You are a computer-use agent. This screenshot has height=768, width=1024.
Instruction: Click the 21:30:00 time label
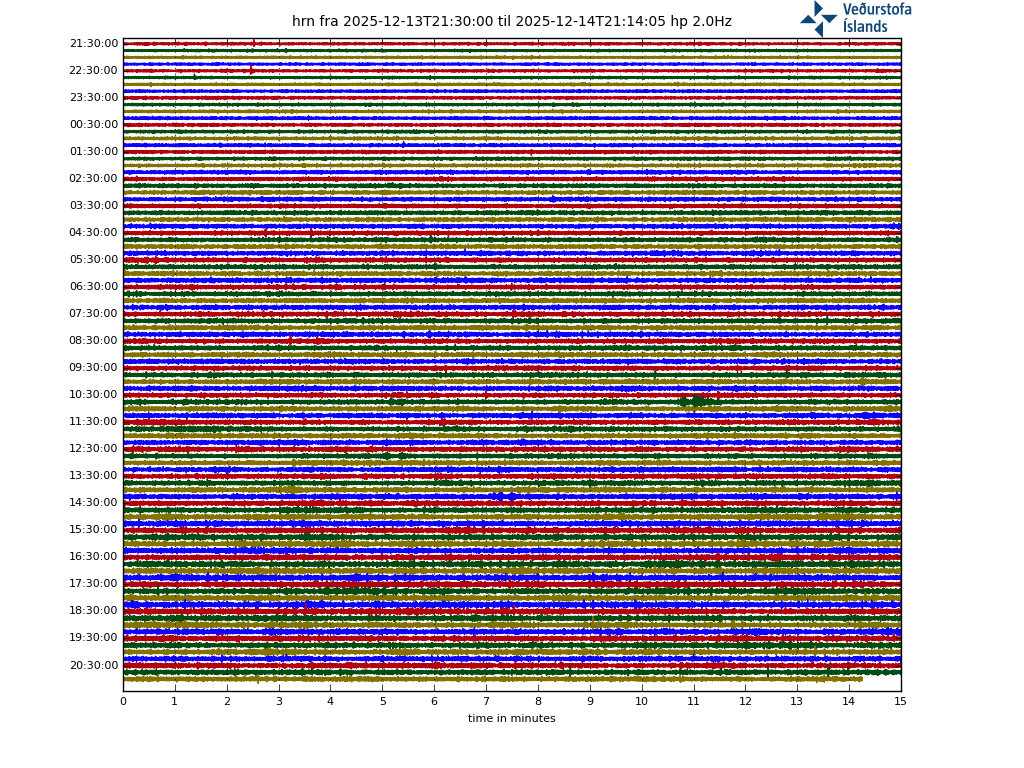(94, 44)
